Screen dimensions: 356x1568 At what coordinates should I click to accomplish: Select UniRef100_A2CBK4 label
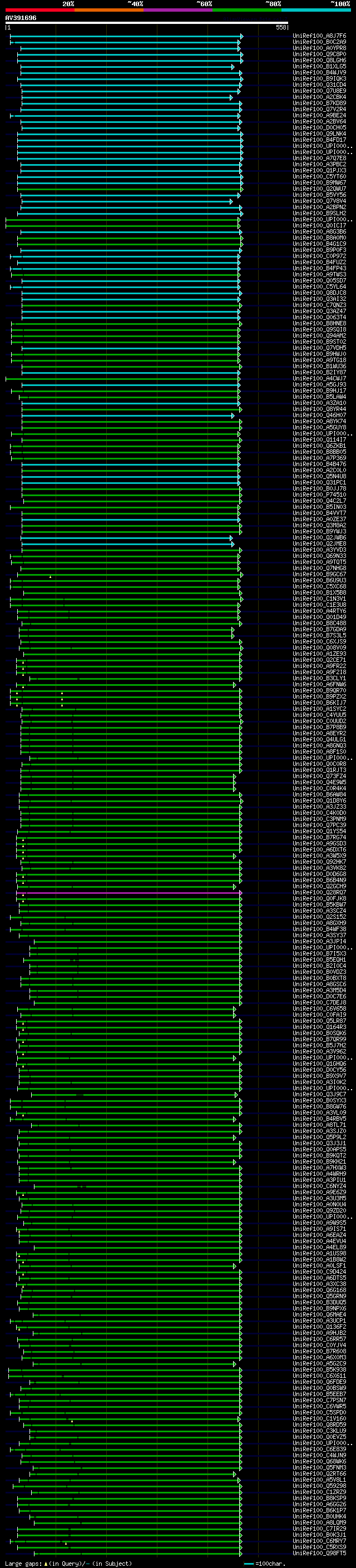pos(319,97)
